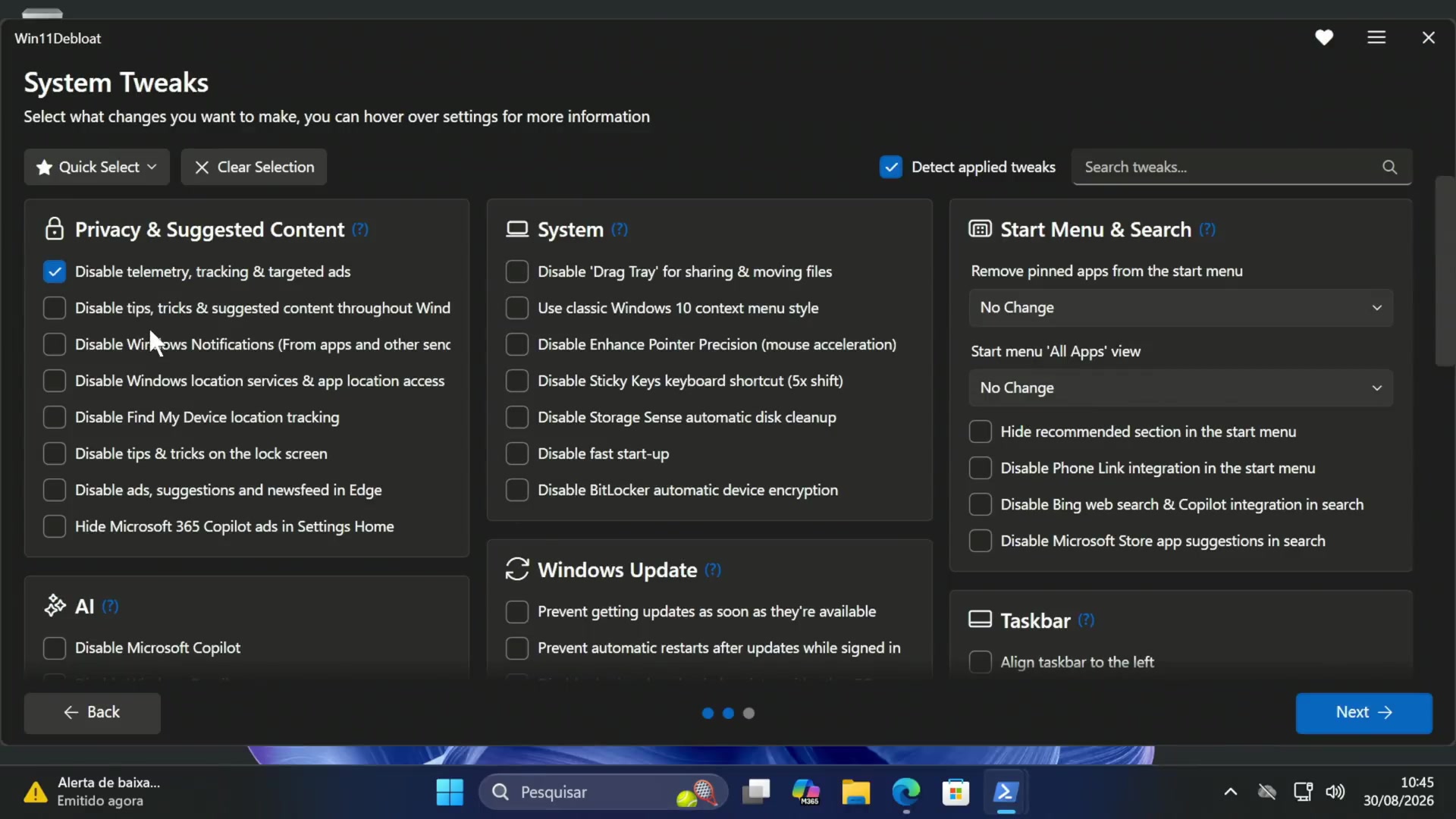This screenshot has width=1456, height=819.
Task: Click help icon next to System heading
Action: pyautogui.click(x=620, y=229)
